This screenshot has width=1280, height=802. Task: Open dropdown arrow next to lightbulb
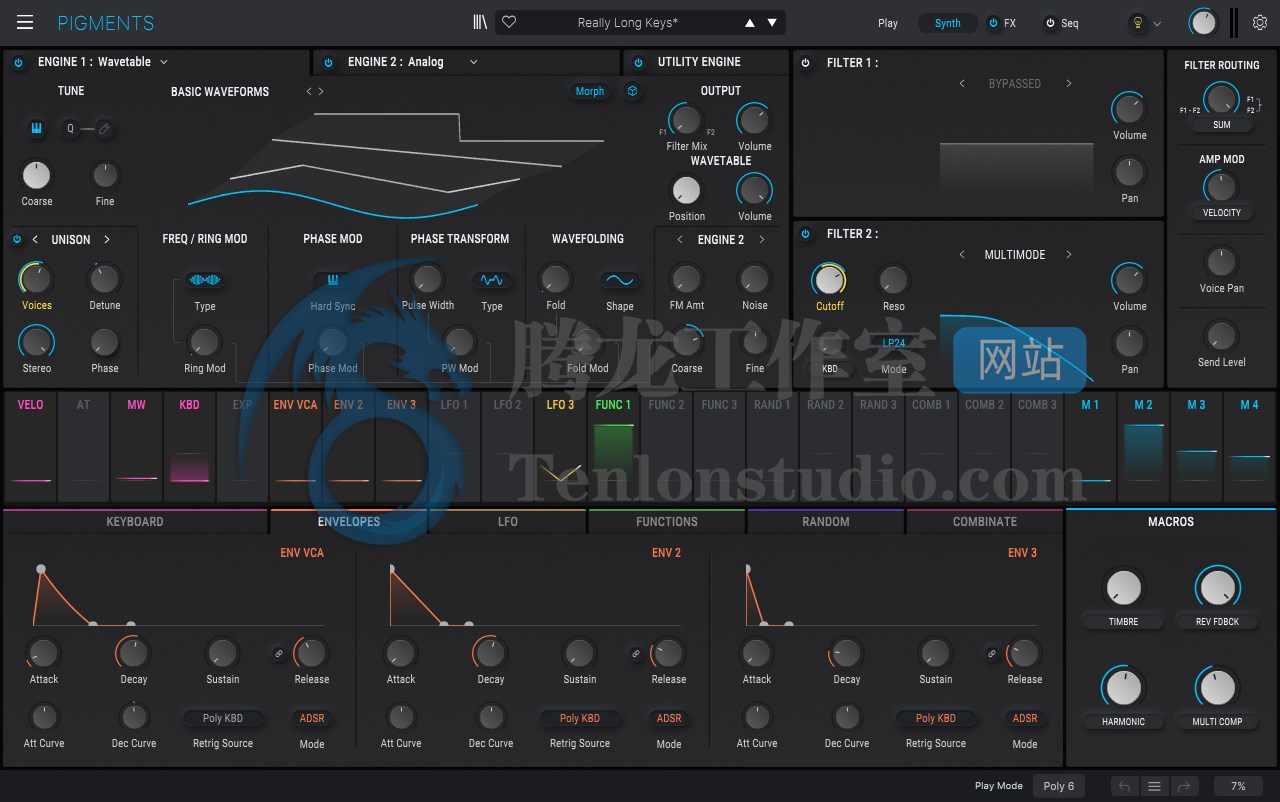(x=1158, y=23)
